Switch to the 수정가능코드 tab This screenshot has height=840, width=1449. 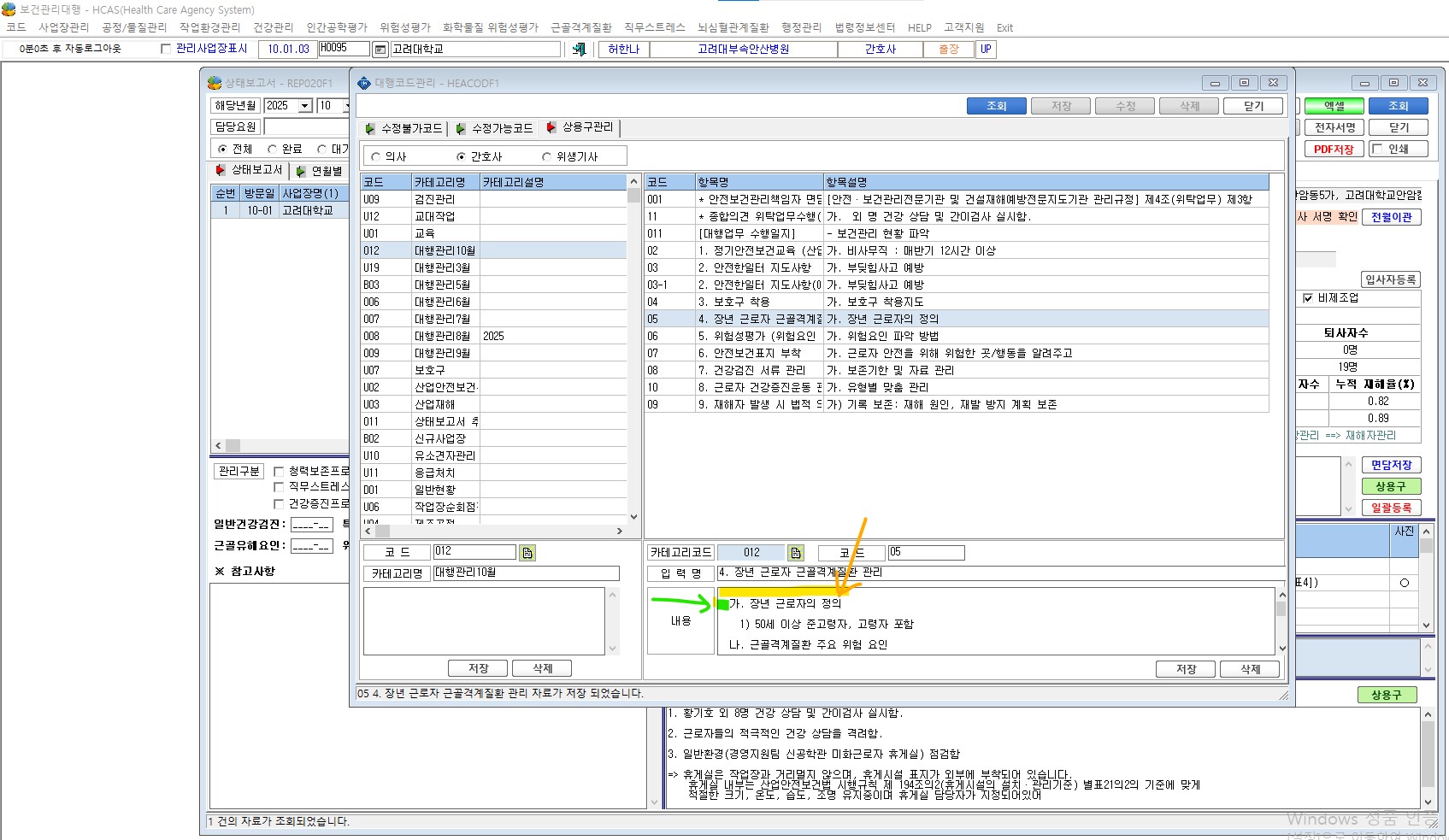tap(495, 128)
